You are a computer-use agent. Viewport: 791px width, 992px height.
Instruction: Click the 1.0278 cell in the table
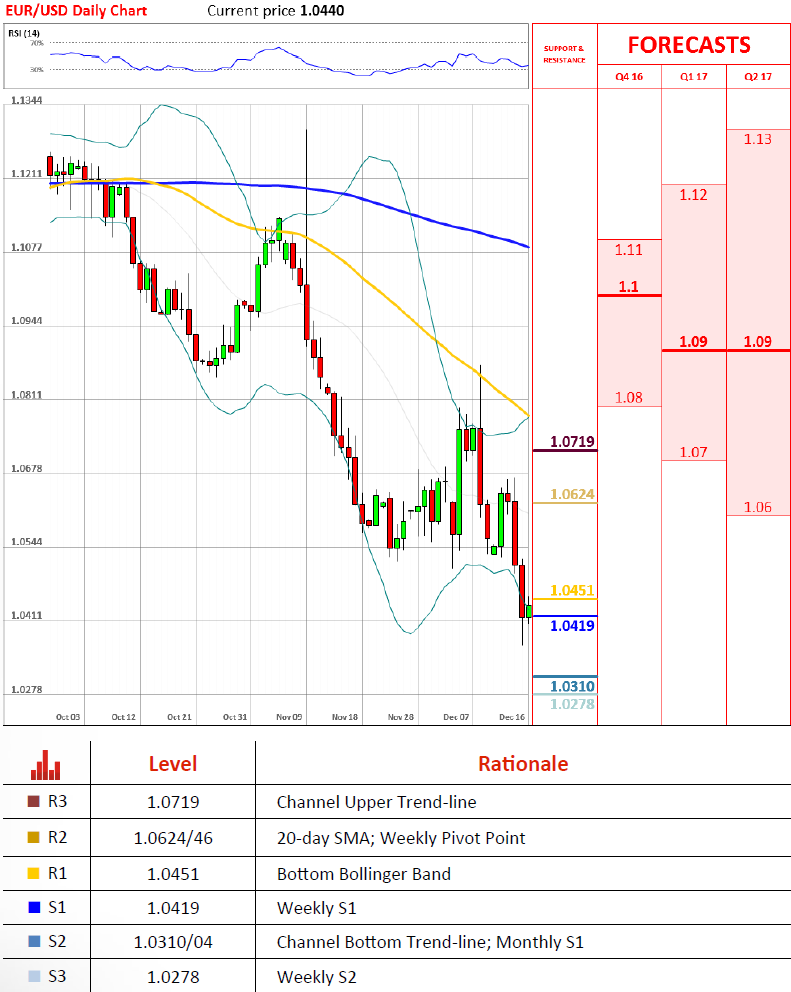[173, 977]
